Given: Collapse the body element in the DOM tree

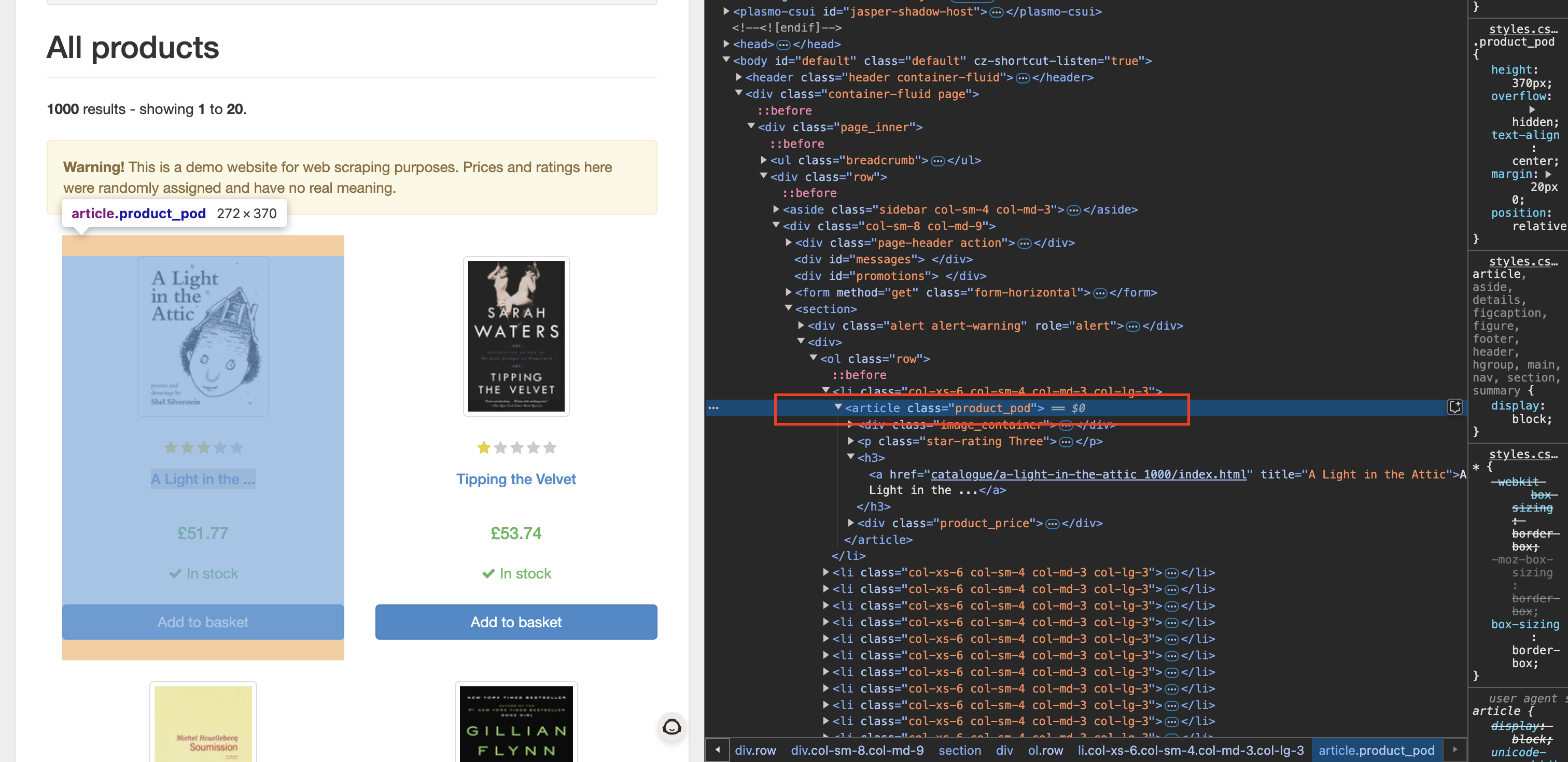Looking at the screenshot, I should 725,60.
